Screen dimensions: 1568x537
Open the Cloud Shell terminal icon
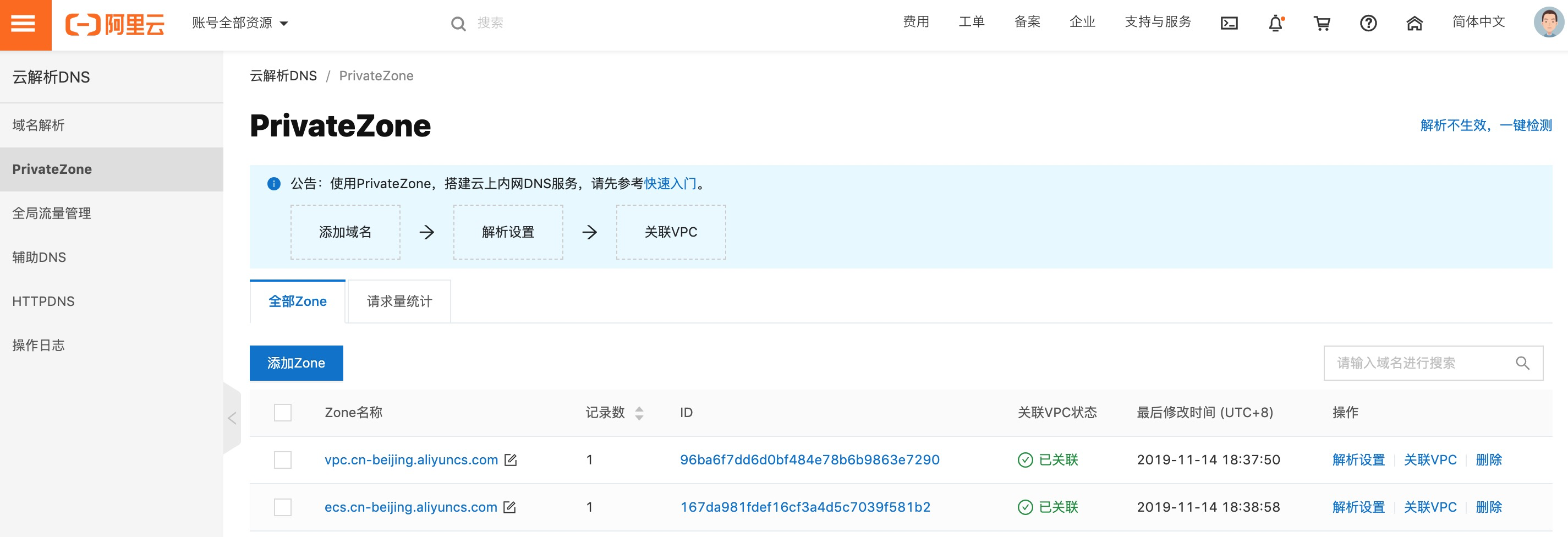pyautogui.click(x=1229, y=23)
